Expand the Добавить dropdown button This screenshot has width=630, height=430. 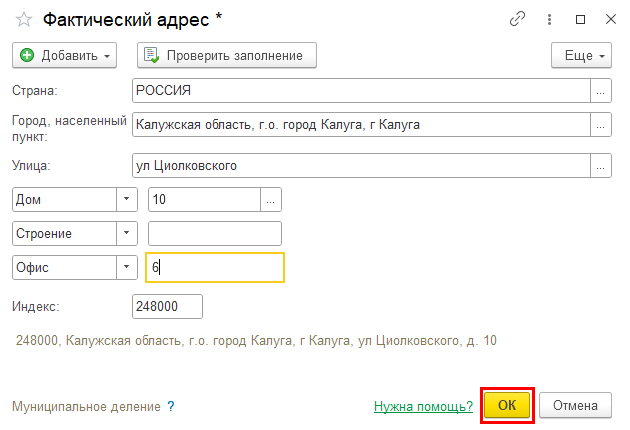(x=65, y=55)
